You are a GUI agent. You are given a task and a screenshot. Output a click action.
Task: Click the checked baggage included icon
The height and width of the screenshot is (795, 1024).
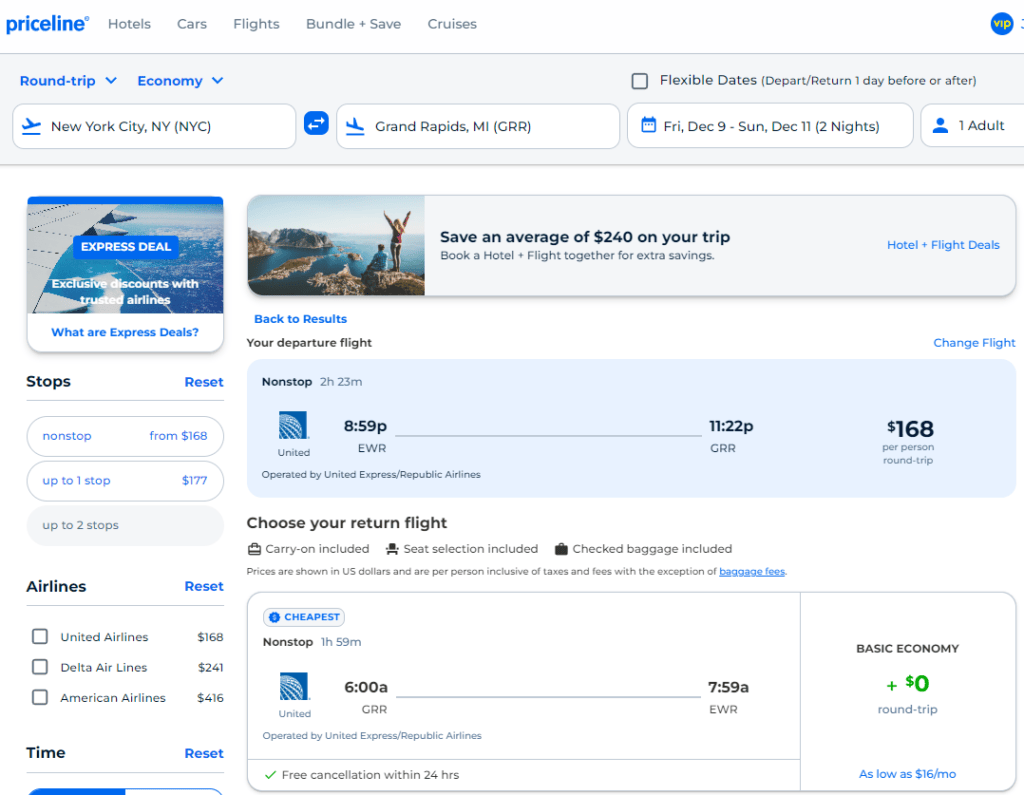pos(561,549)
